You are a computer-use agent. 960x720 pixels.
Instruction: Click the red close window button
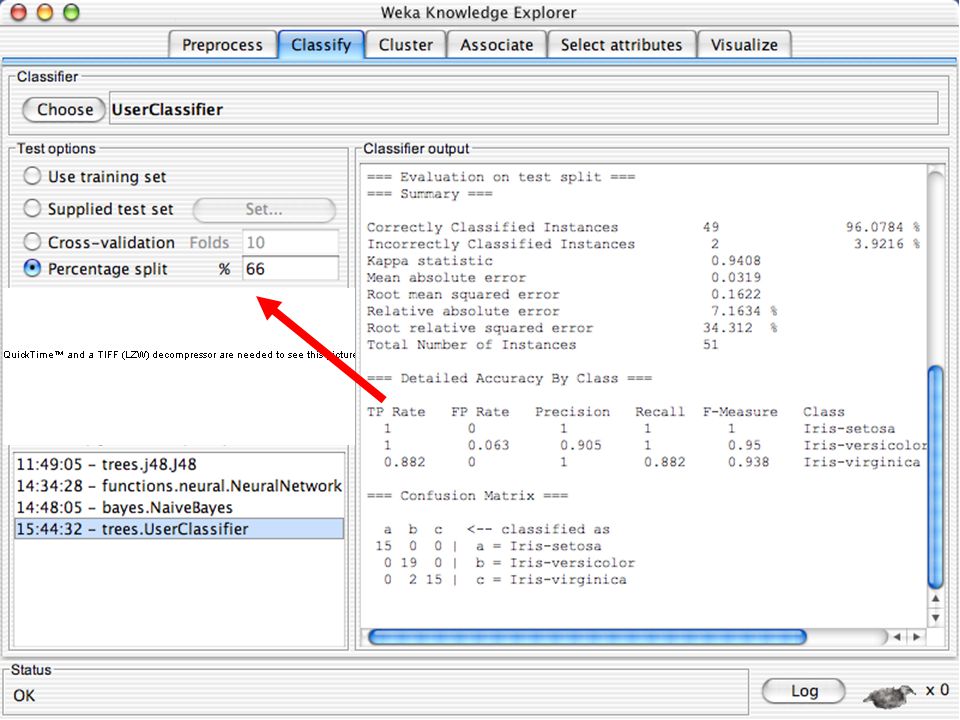point(19,12)
